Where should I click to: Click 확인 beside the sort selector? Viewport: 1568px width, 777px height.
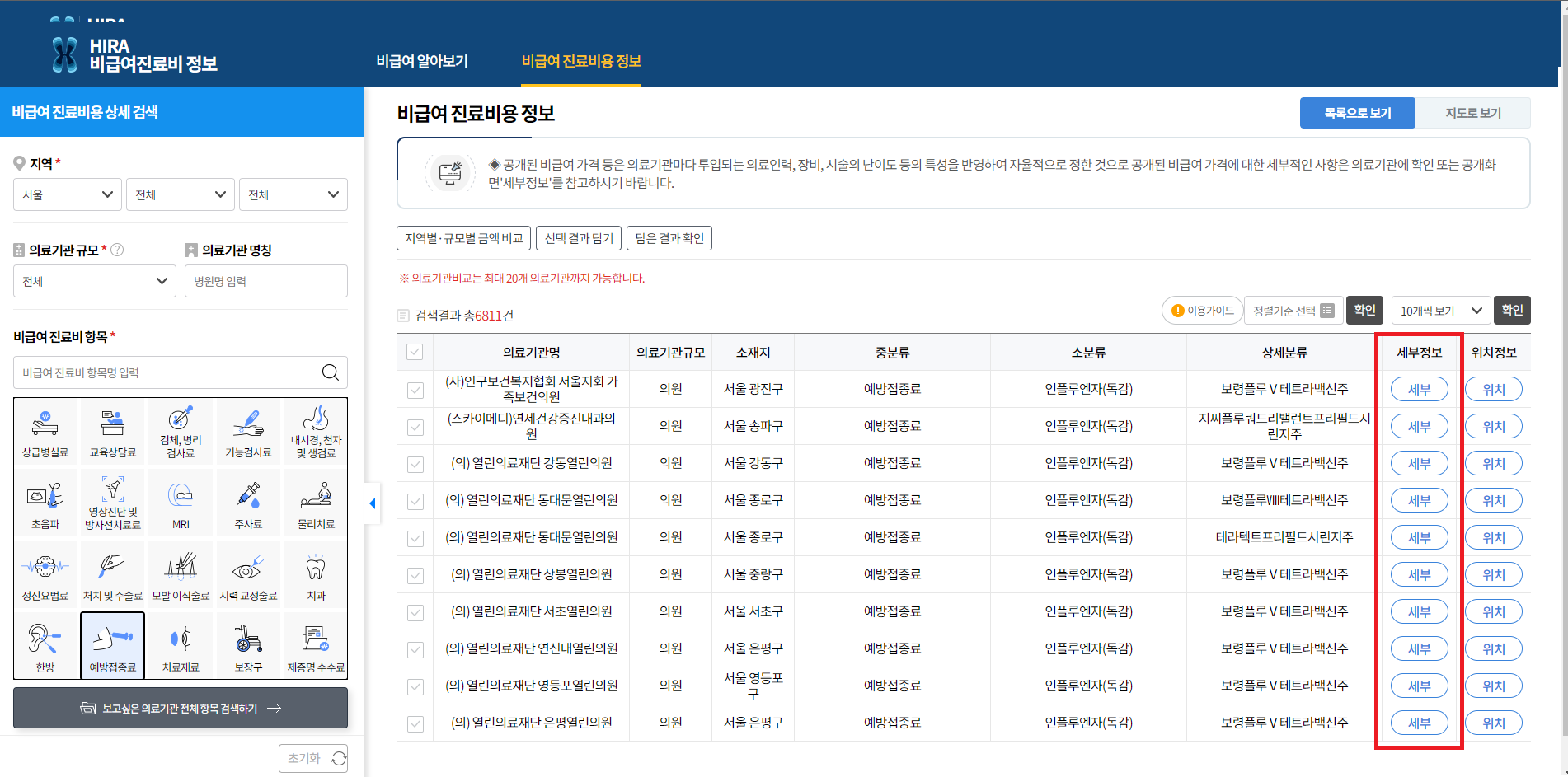tap(1364, 311)
